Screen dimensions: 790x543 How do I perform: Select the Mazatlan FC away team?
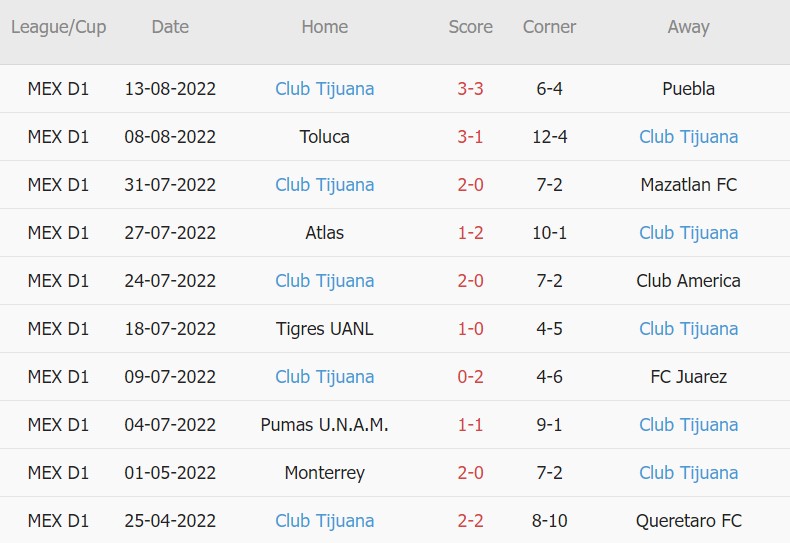[x=688, y=185]
